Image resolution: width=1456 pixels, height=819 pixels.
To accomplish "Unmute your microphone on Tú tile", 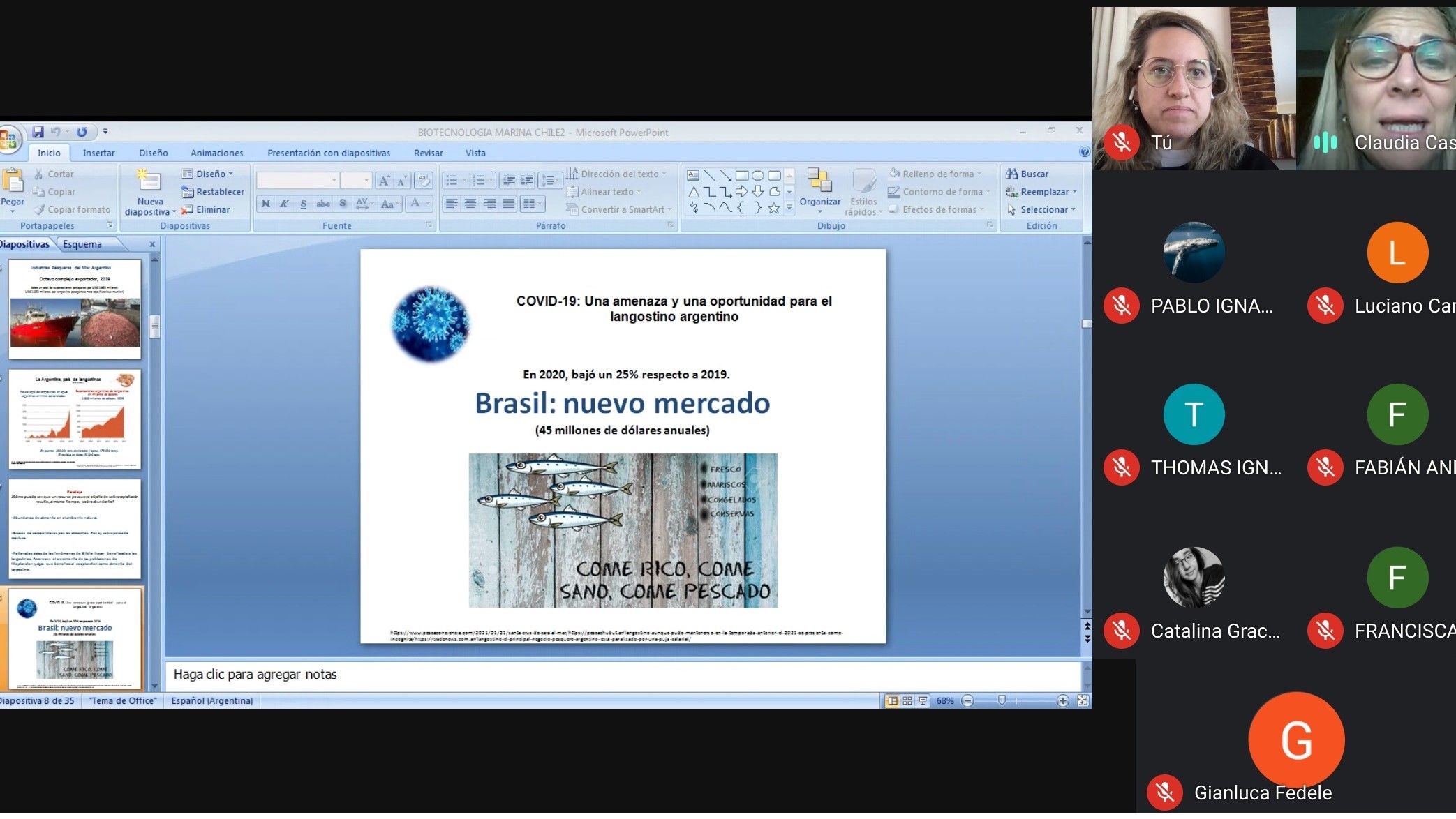I will [1122, 143].
